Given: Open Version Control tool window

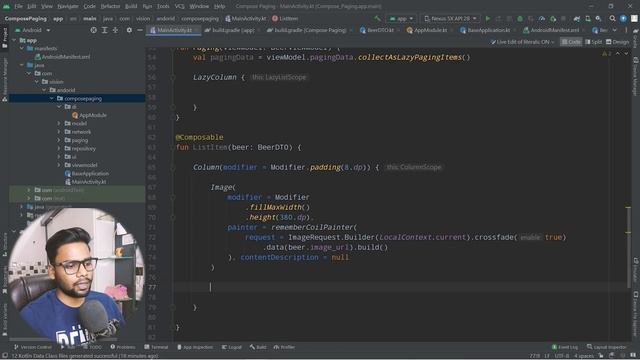Looking at the screenshot, I should [33, 347].
